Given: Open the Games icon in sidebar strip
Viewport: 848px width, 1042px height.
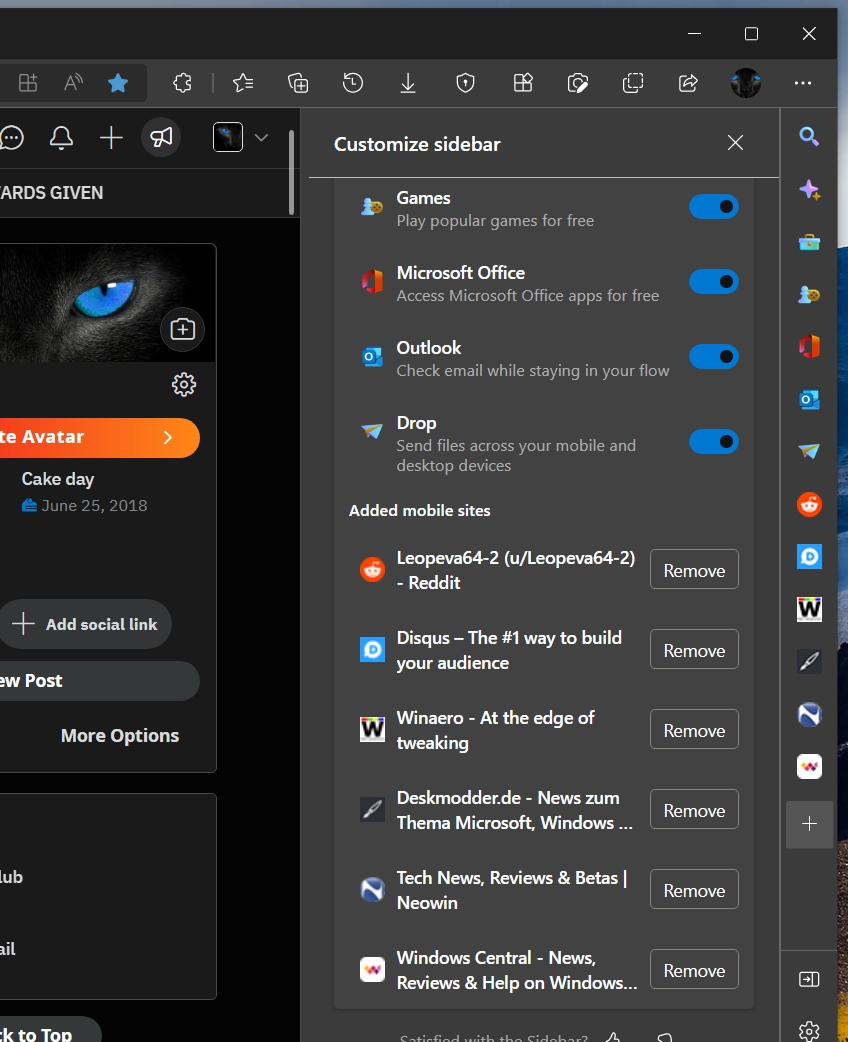Looking at the screenshot, I should click(809, 294).
